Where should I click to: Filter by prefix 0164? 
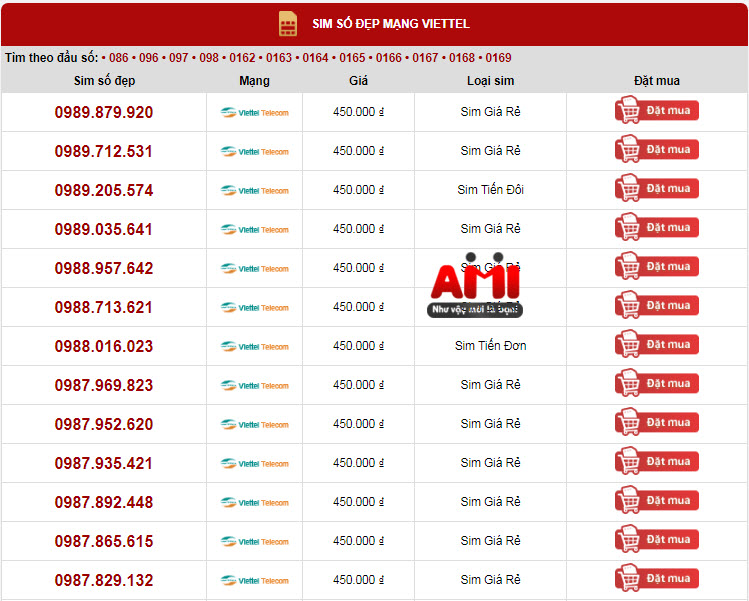click(315, 58)
